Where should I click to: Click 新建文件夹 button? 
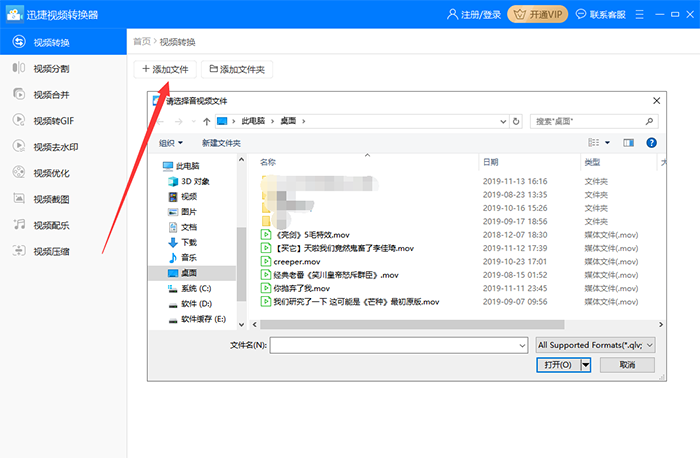click(x=221, y=143)
